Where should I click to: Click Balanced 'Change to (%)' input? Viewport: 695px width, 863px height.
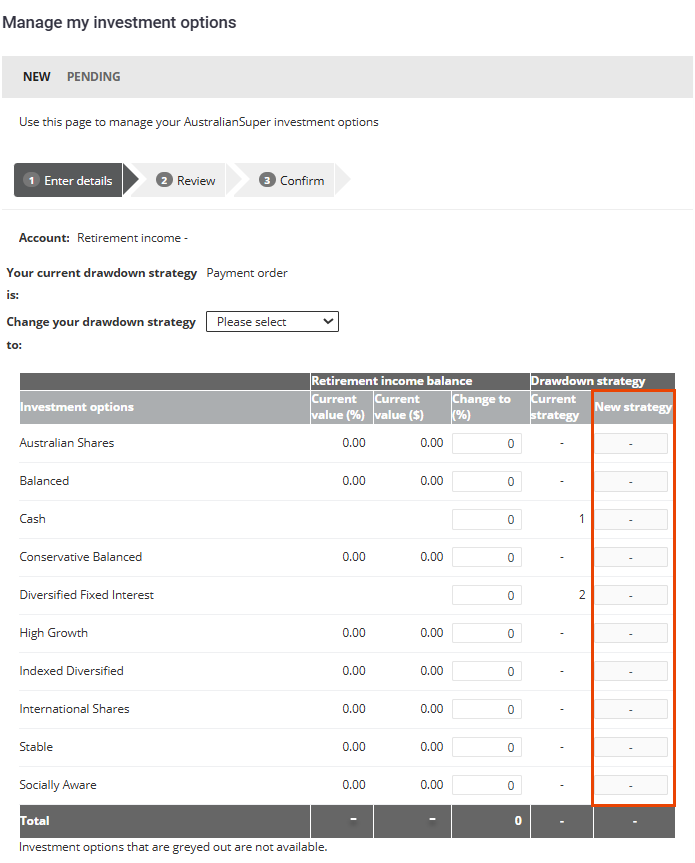(x=487, y=482)
